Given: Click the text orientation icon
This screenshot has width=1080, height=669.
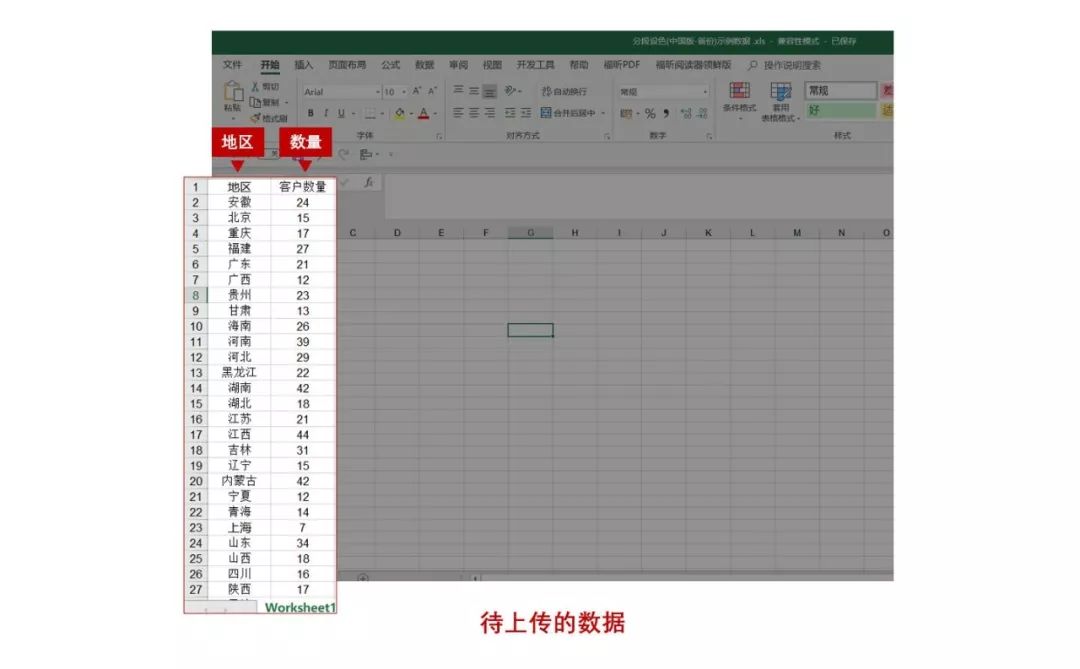Looking at the screenshot, I should 510,90.
